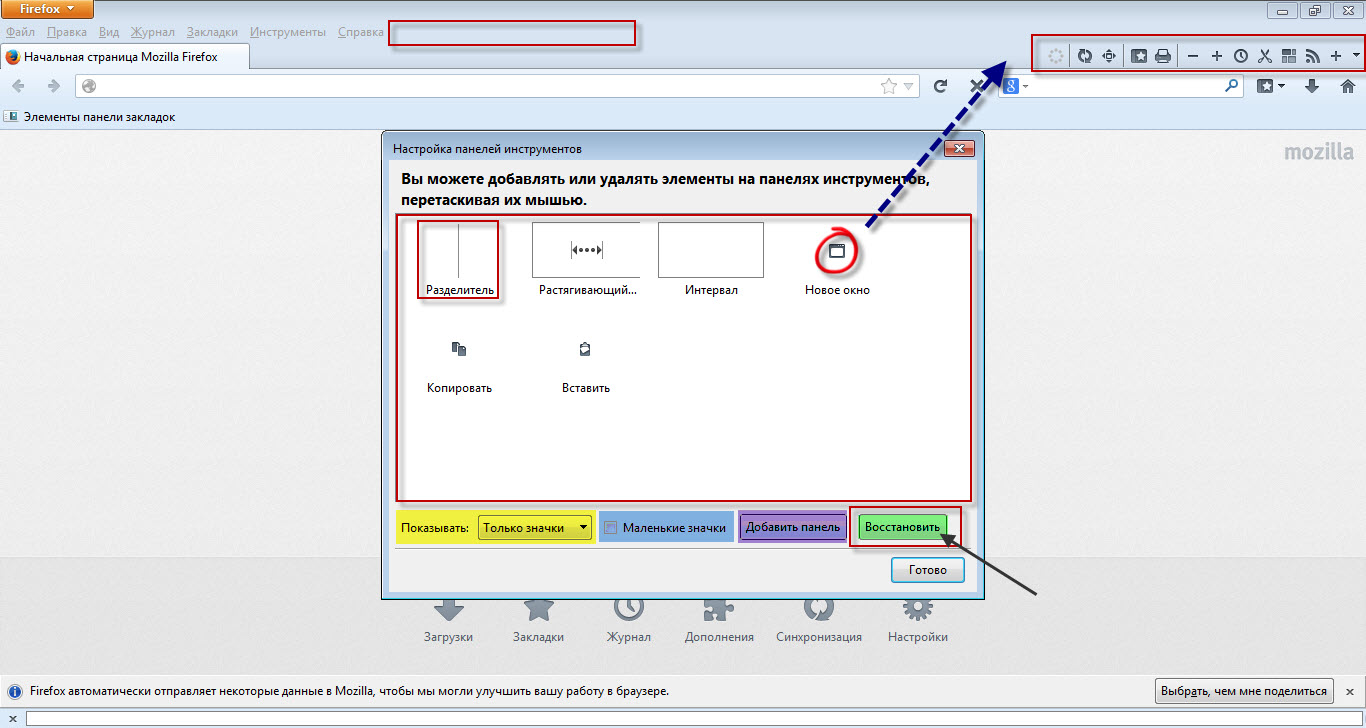Open Дополнения on the start page
The image size is (1366, 728).
click(719, 619)
